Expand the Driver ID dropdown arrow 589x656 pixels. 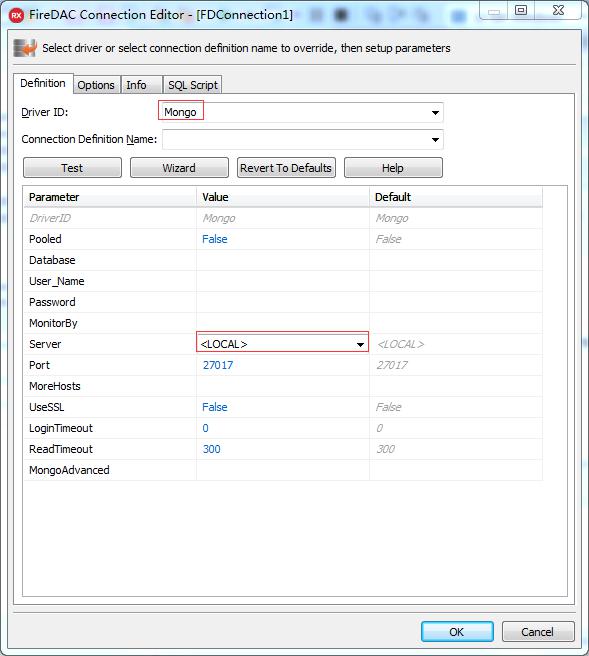(435, 113)
